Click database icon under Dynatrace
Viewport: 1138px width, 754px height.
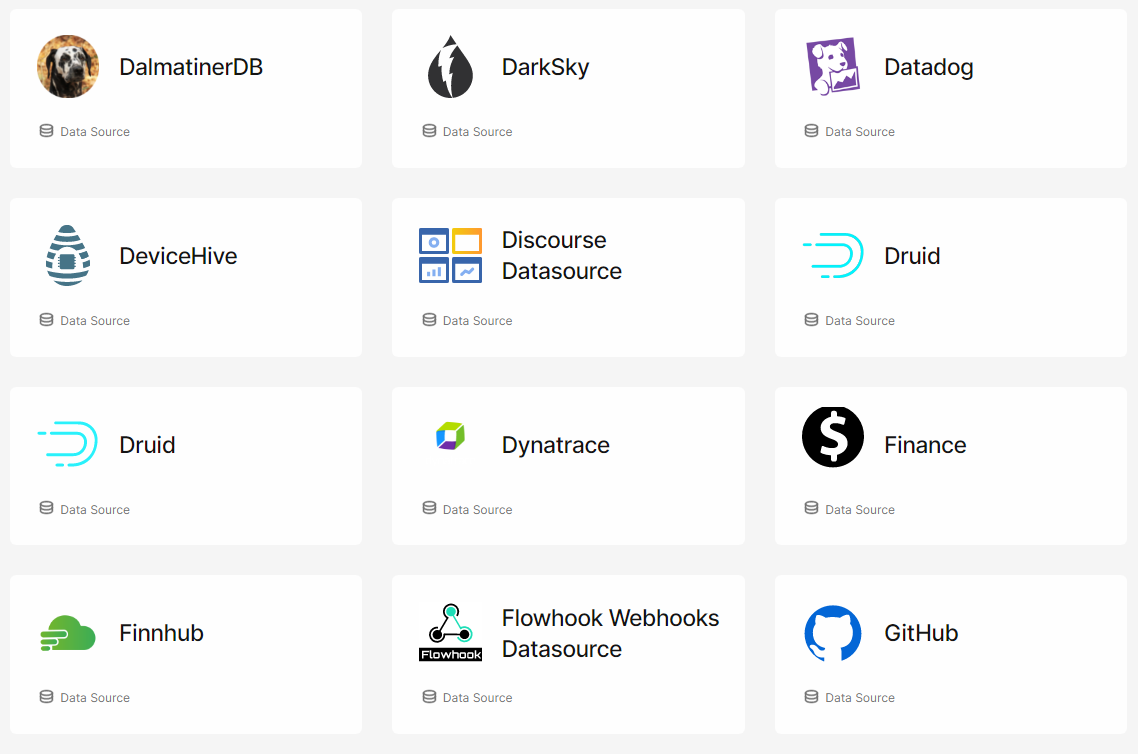[x=430, y=508]
